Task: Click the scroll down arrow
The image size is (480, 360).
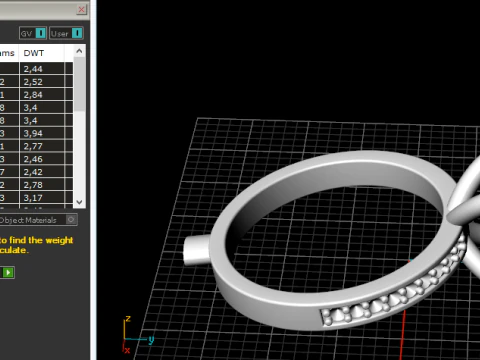Action: pyautogui.click(x=79, y=202)
